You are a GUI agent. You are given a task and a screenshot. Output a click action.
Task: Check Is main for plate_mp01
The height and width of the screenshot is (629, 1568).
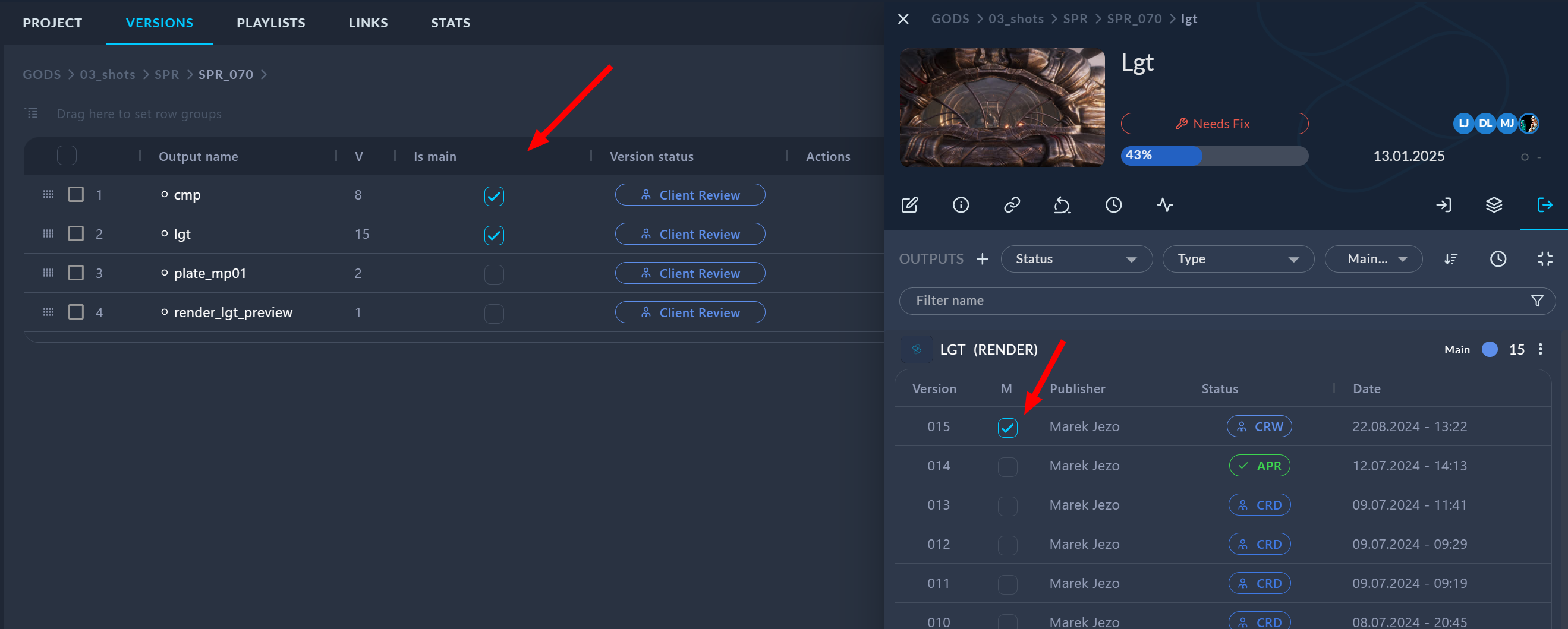[x=494, y=274]
